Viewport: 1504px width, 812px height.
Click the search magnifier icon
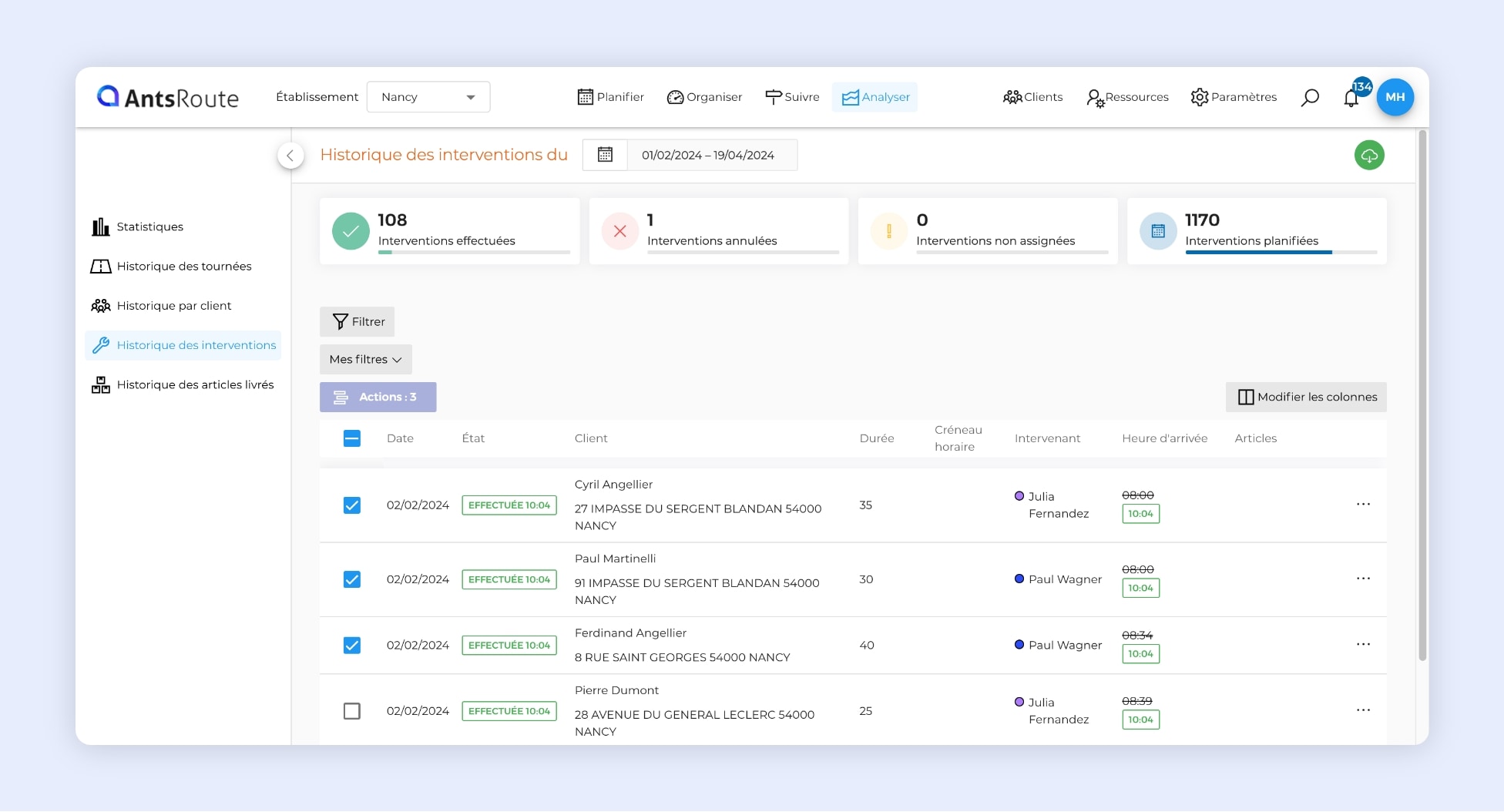1310,97
